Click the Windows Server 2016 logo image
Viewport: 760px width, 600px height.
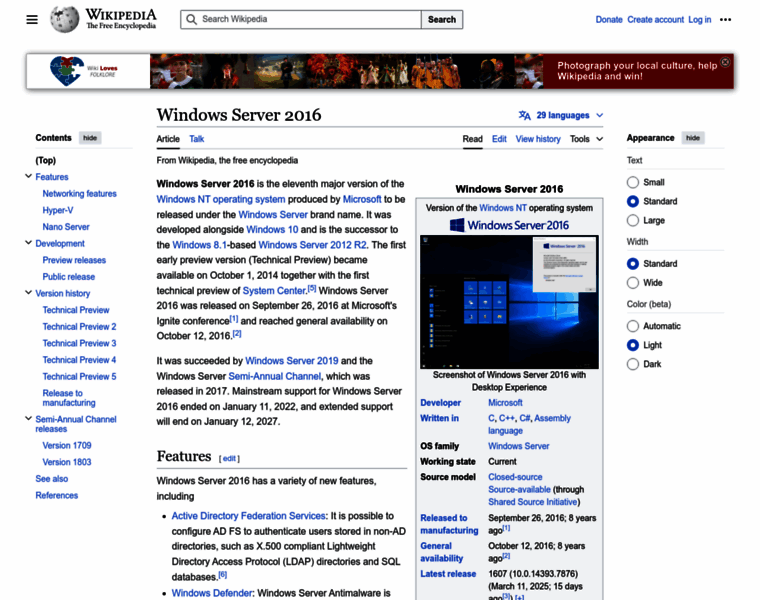(x=509, y=225)
